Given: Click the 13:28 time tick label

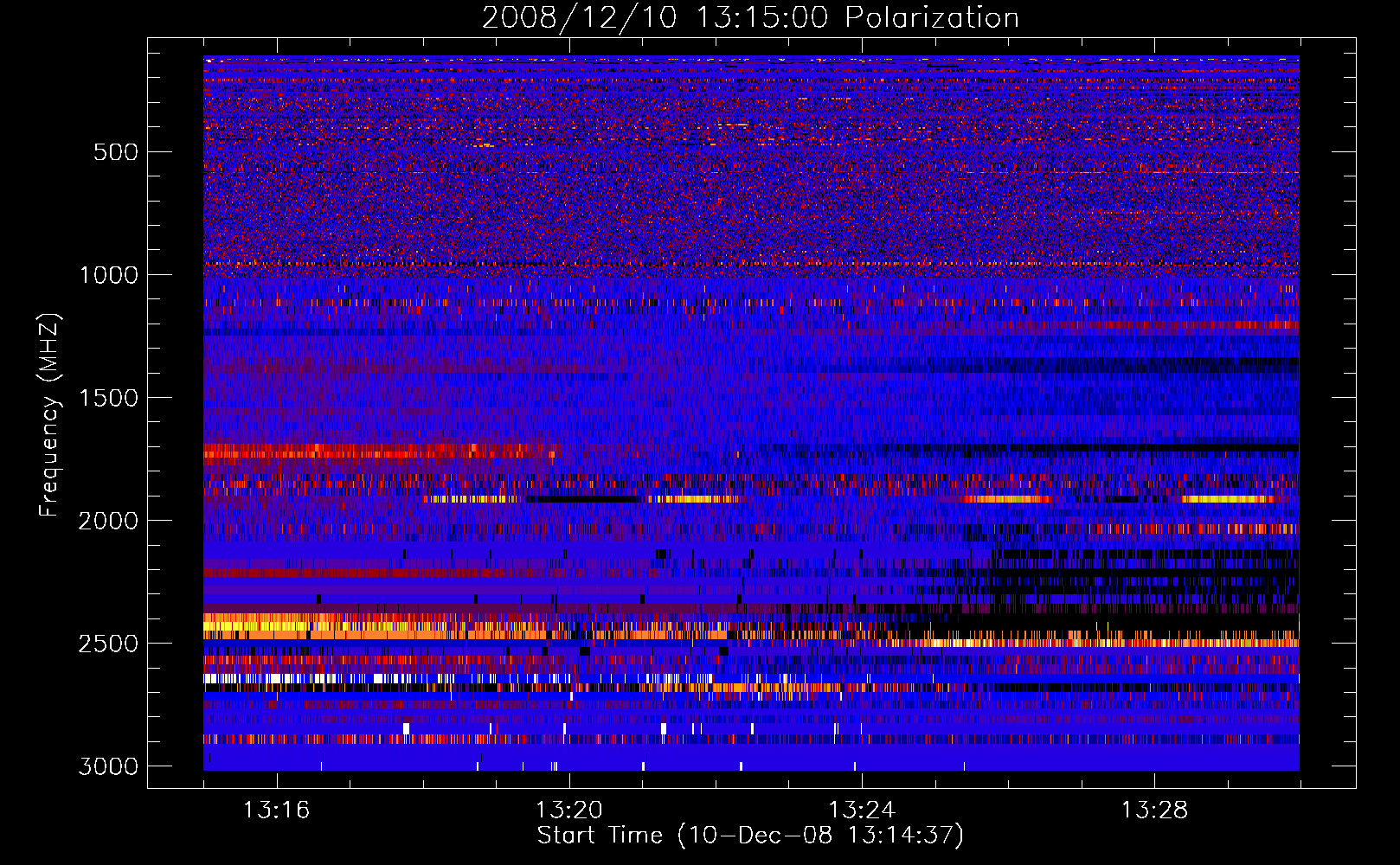Looking at the screenshot, I should tap(1154, 811).
